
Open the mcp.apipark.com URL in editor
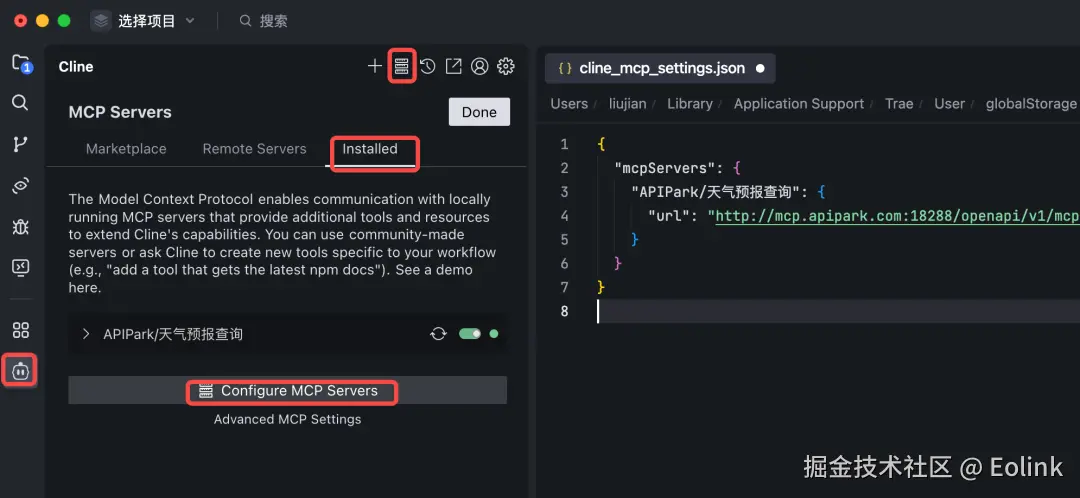tap(897, 216)
